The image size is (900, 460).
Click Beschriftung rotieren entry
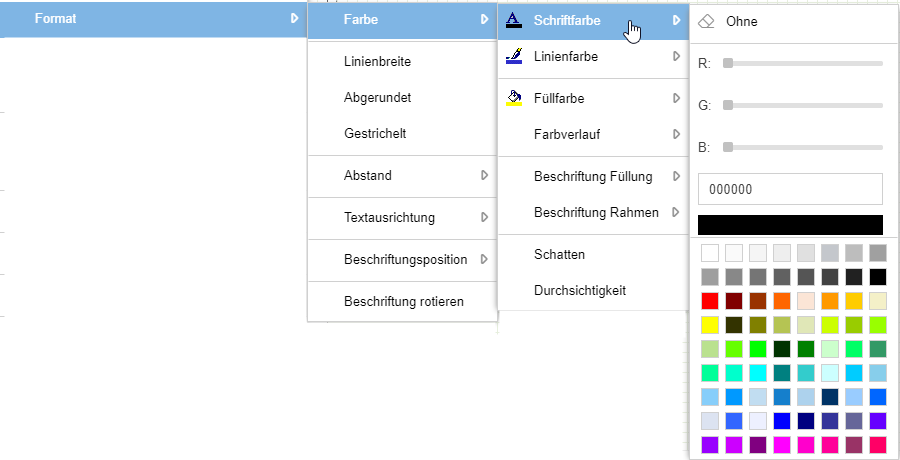coord(403,301)
